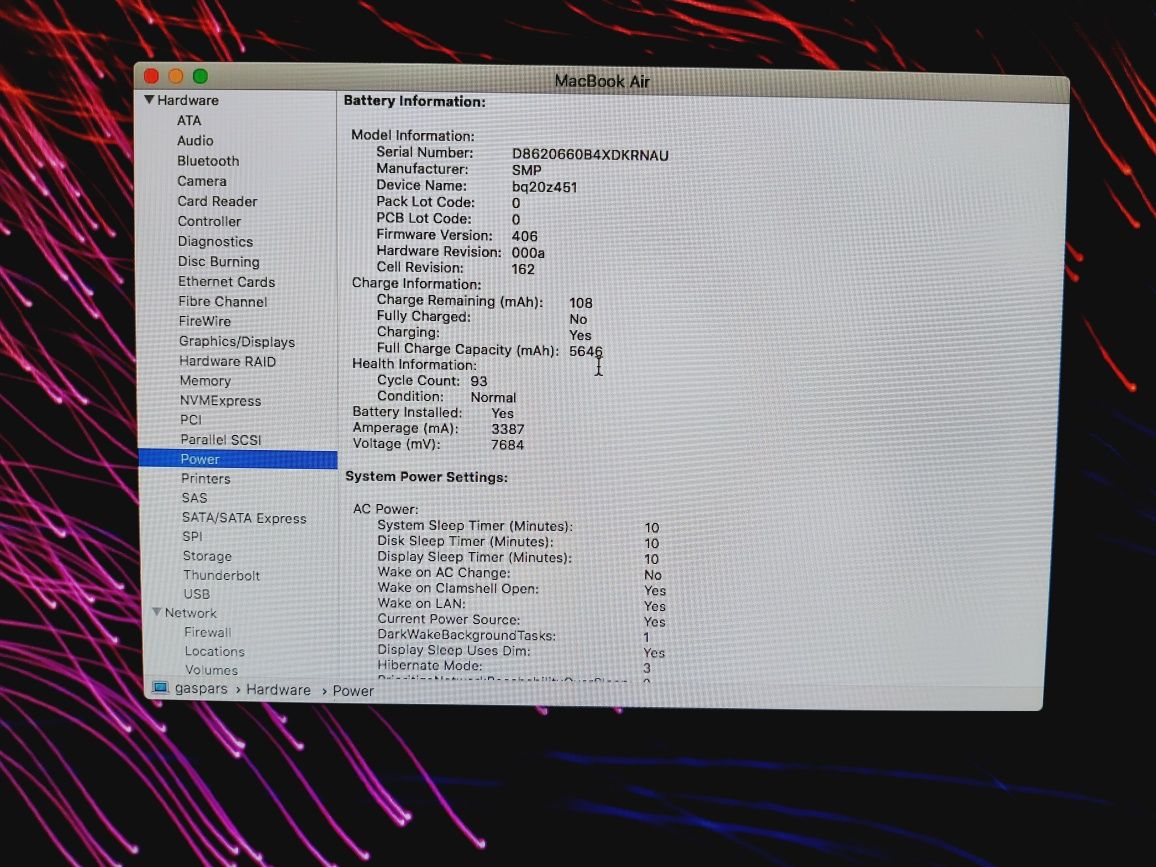
Task: Click the Voltage value 7684
Action: pos(507,445)
